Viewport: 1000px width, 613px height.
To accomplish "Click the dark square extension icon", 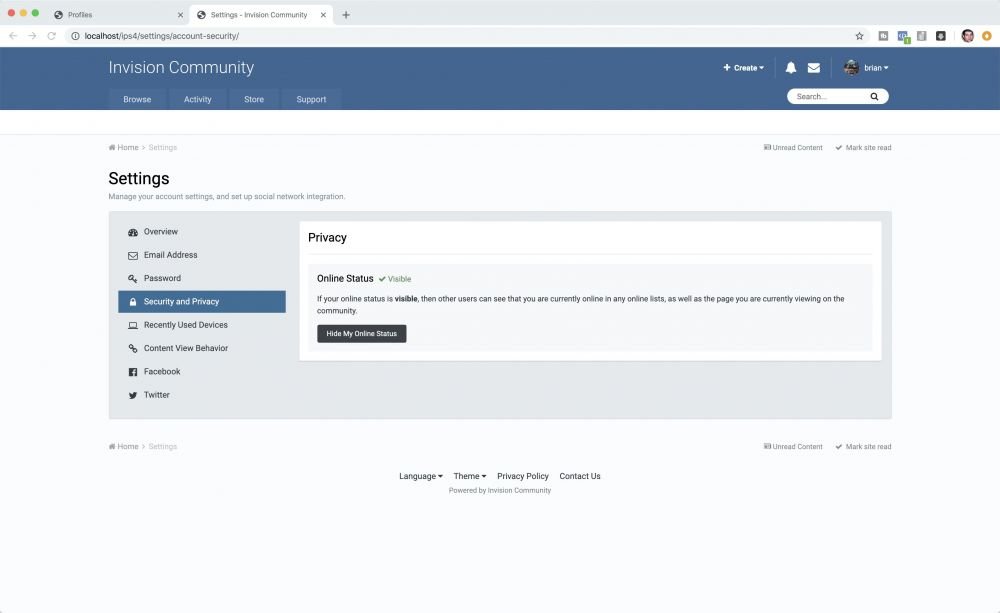I will coord(941,36).
